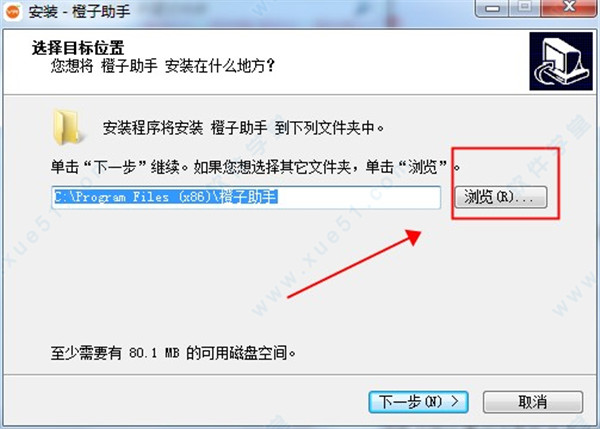Click the 选择目标位置 heading
Screen dimensions: 600x429
pos(78,48)
